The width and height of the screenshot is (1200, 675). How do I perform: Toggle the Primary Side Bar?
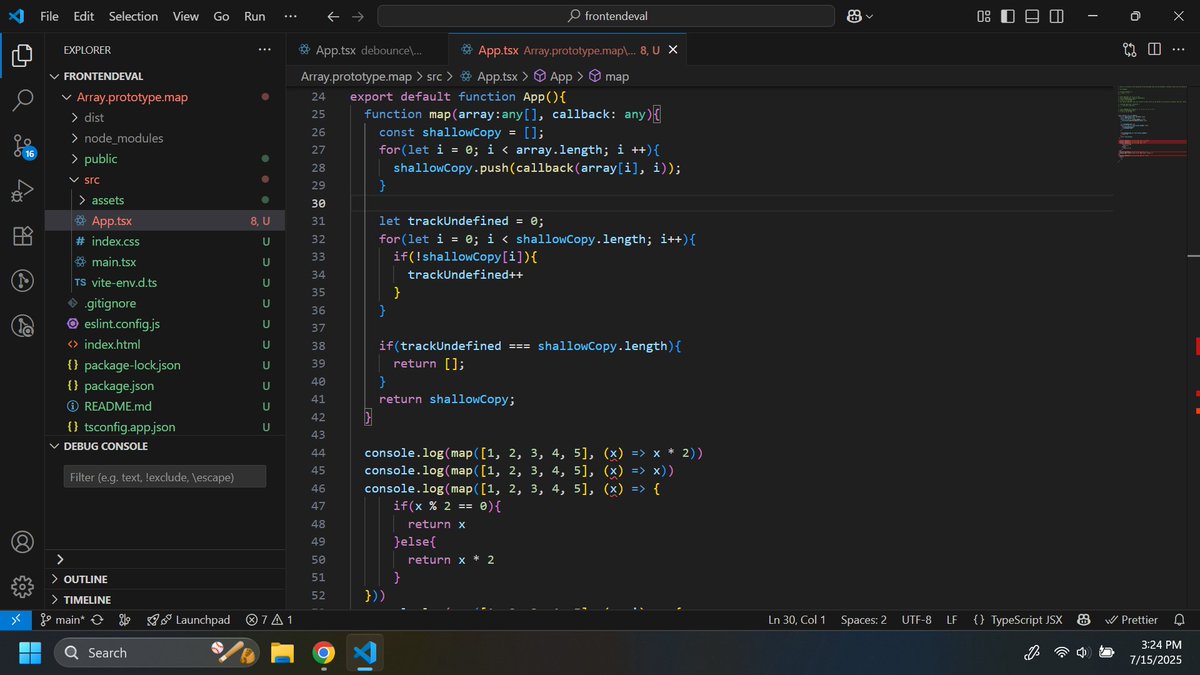pos(1007,16)
